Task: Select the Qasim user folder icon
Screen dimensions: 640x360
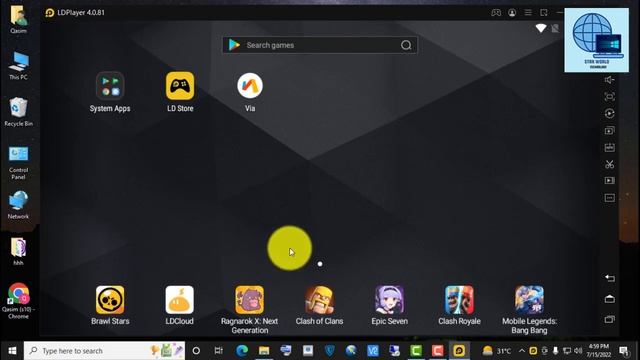Action: coord(18,19)
